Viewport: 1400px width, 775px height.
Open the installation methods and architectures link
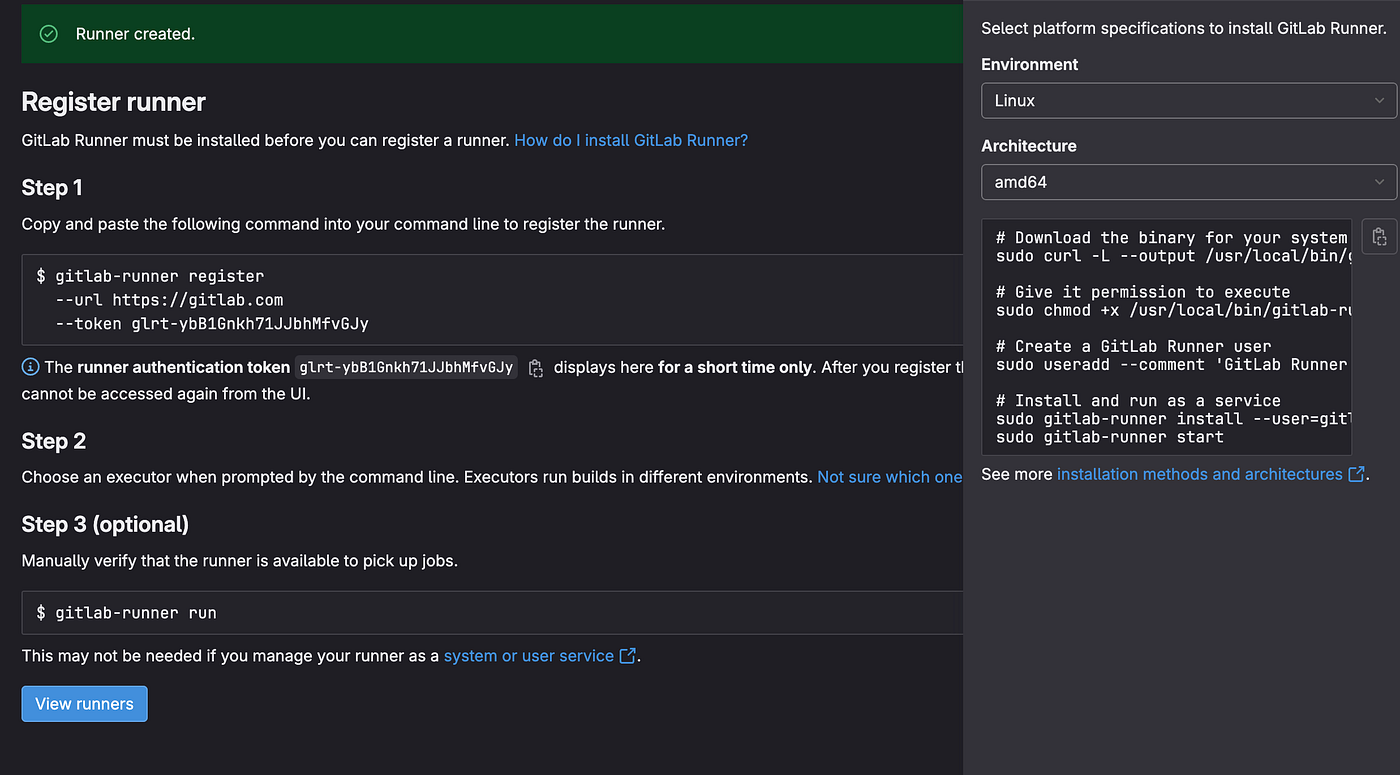tap(1200, 474)
